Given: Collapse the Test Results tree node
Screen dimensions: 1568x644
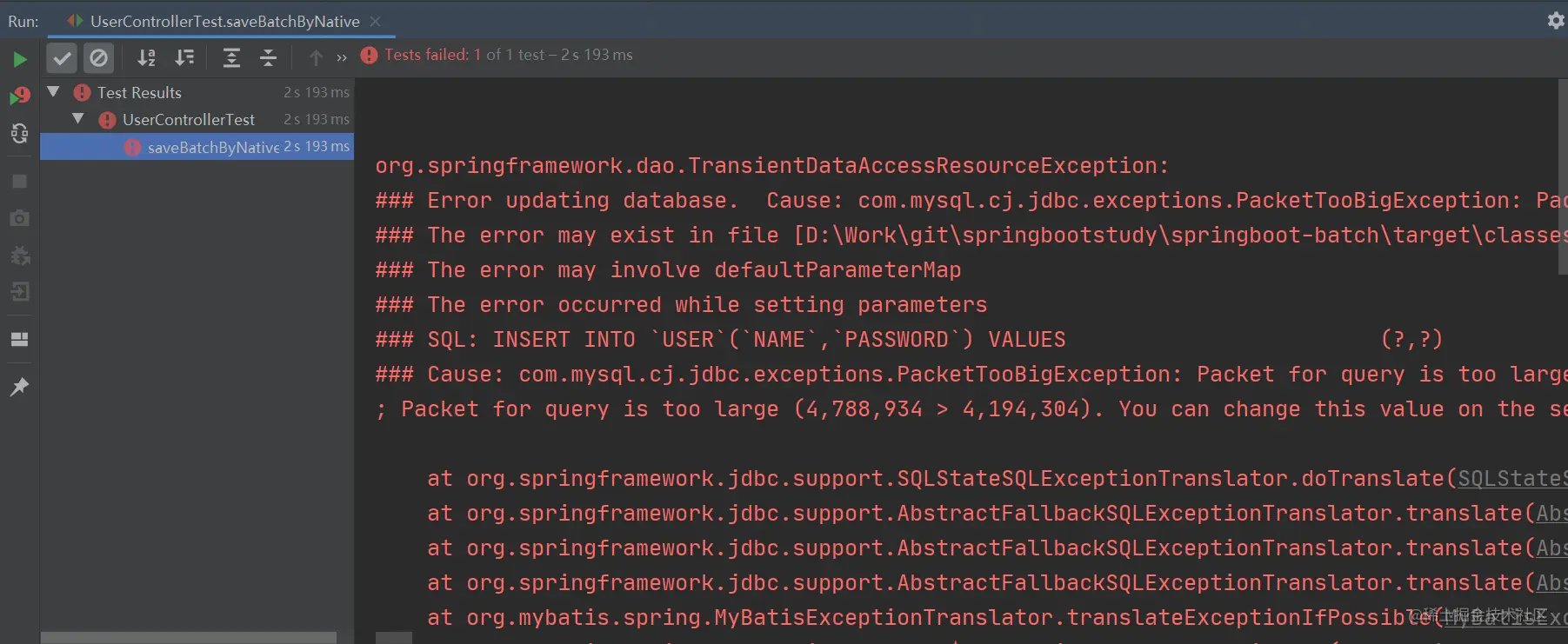Looking at the screenshot, I should coord(53,91).
